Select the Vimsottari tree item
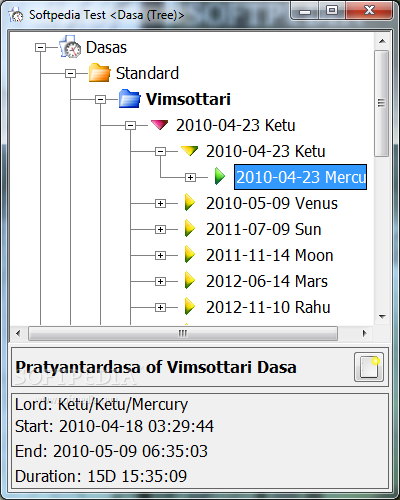 coord(188,99)
